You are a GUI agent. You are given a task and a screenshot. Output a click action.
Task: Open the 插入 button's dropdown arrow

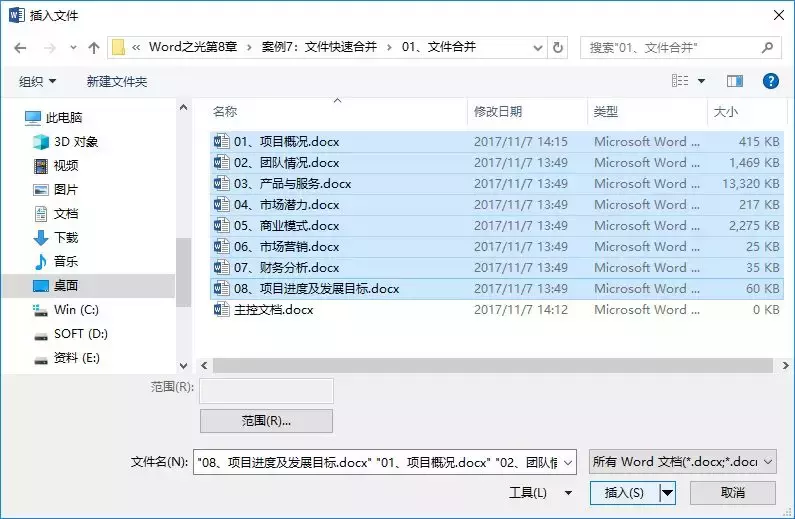(x=668, y=492)
